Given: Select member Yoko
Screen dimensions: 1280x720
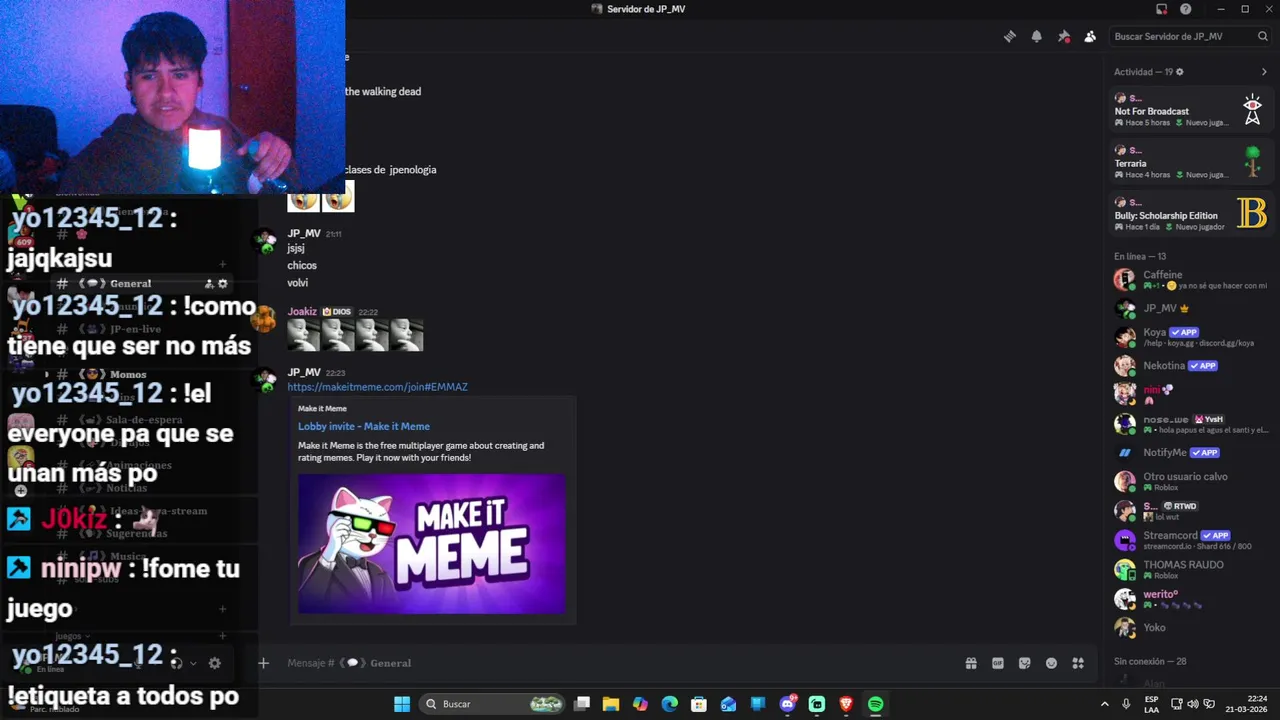Looking at the screenshot, I should point(1191,627).
